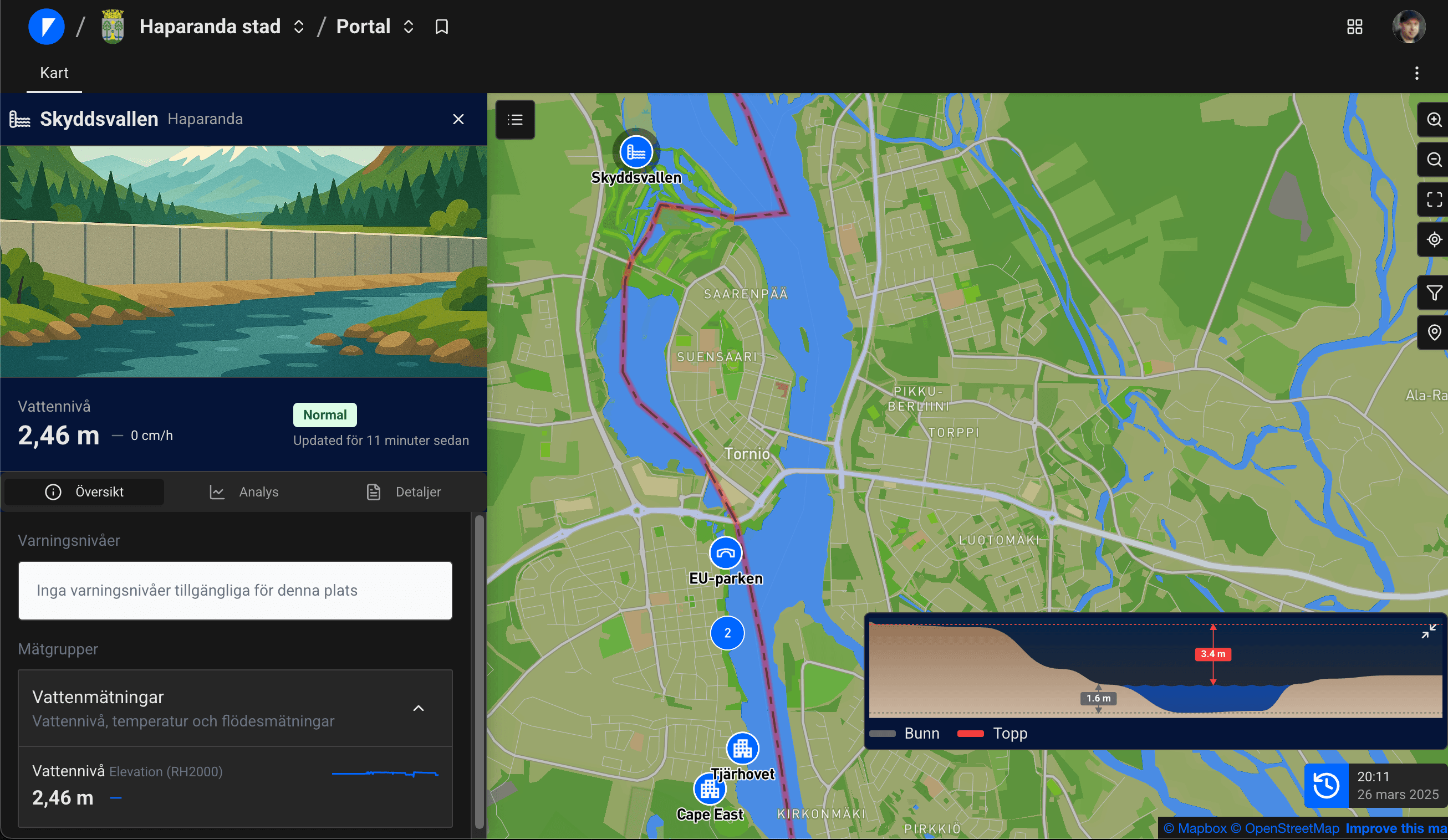1448x840 pixels.
Task: Open the map filter tool
Action: [1434, 293]
